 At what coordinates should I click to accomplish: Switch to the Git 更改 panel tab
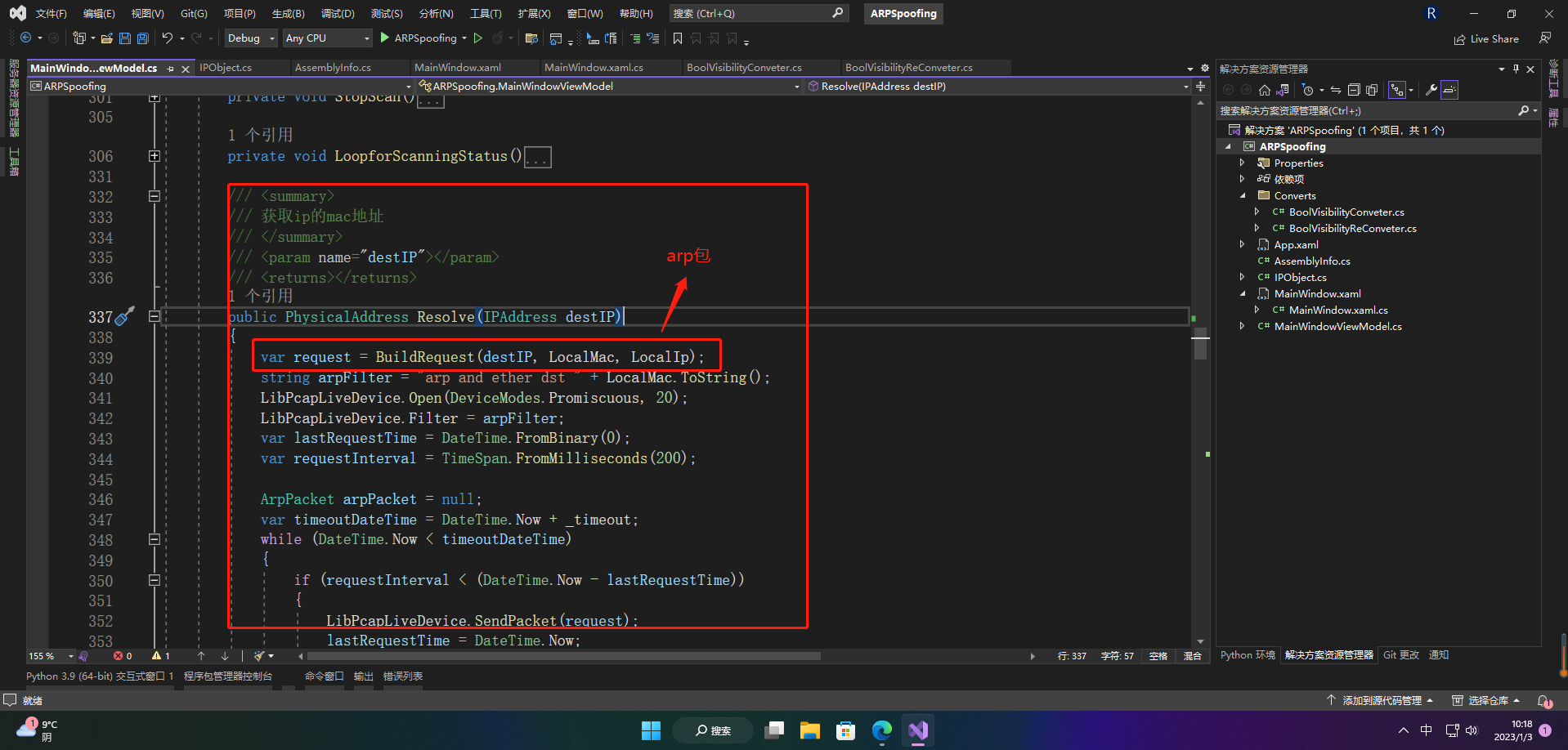point(1401,655)
